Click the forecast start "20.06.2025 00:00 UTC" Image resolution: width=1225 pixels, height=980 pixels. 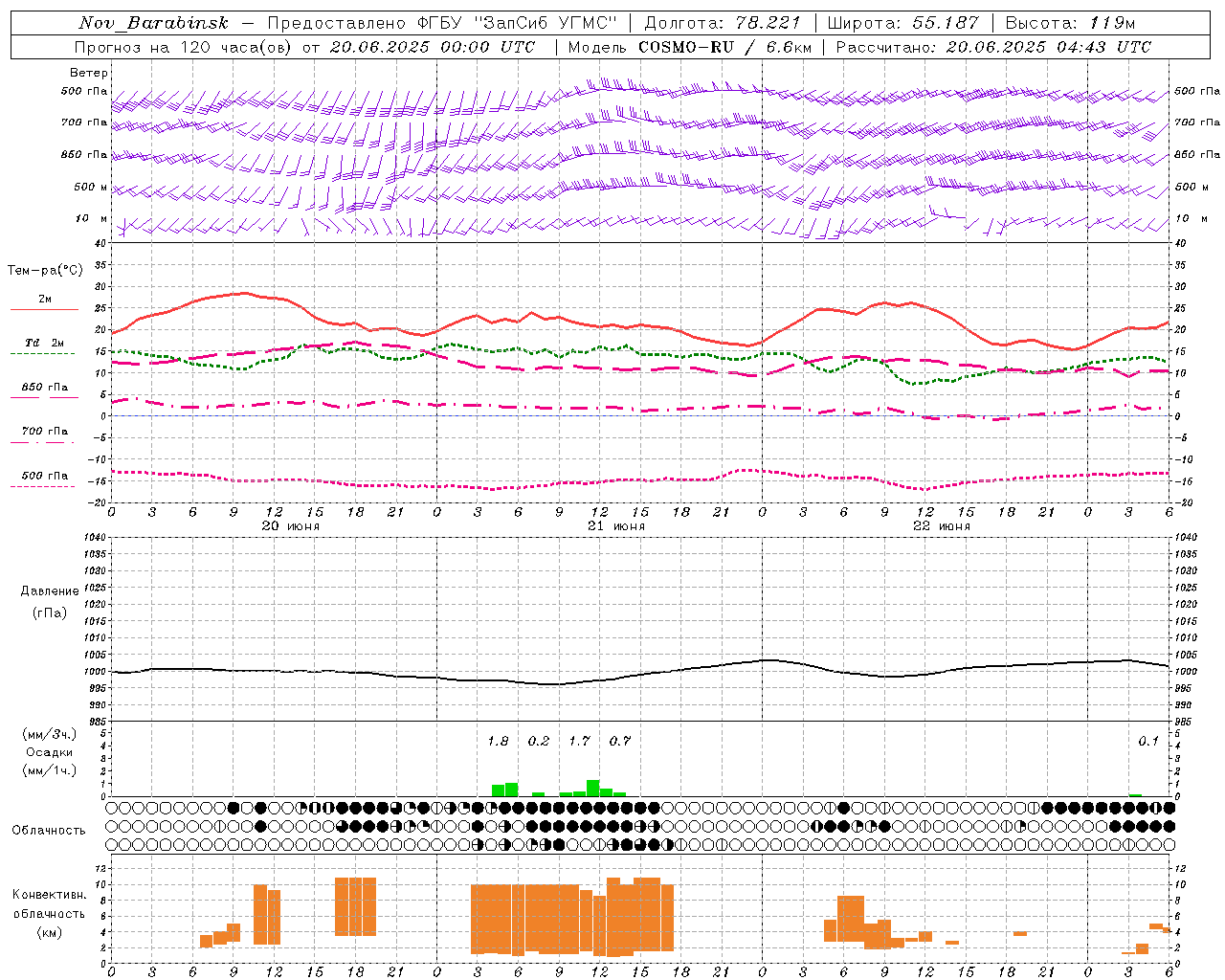[433, 47]
